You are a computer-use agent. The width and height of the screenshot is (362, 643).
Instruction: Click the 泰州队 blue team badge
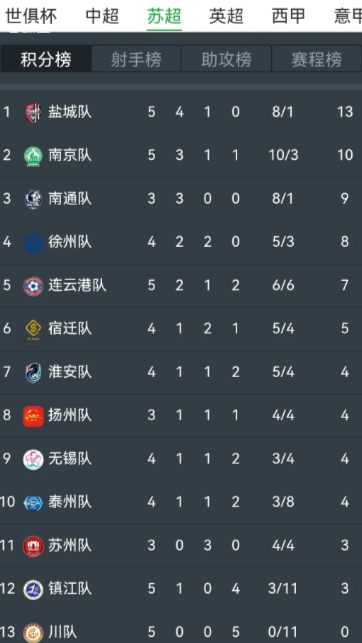33,503
